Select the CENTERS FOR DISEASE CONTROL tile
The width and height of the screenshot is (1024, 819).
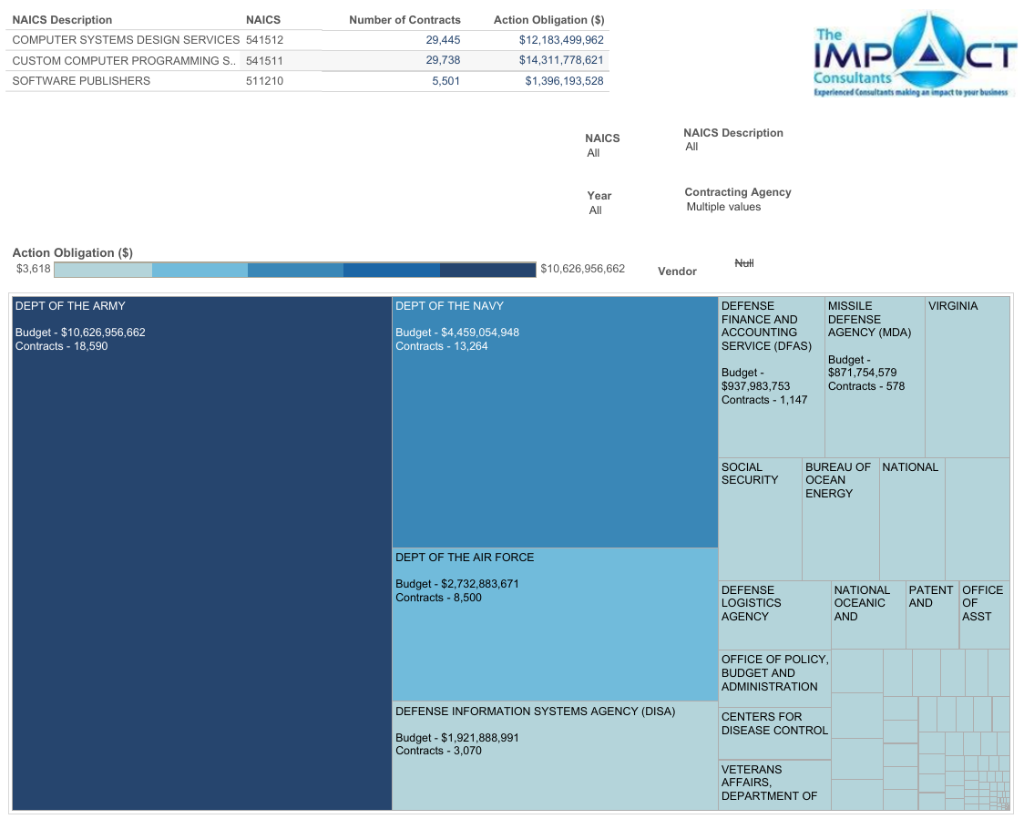(x=775, y=733)
